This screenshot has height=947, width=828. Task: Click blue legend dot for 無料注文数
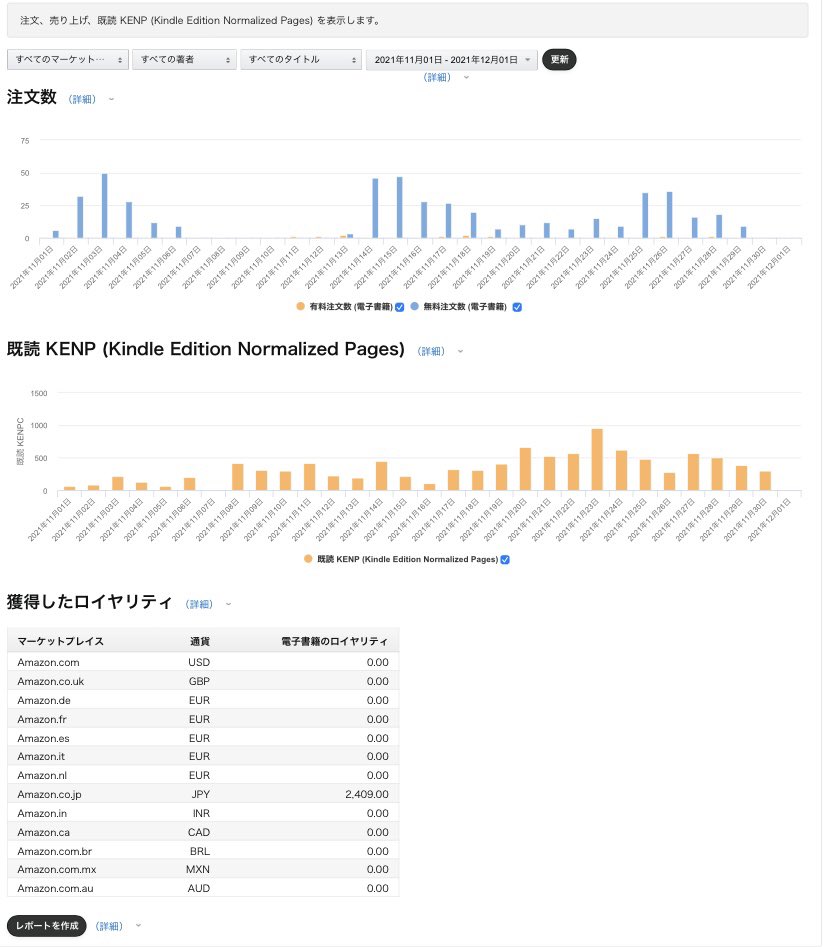coord(414,306)
